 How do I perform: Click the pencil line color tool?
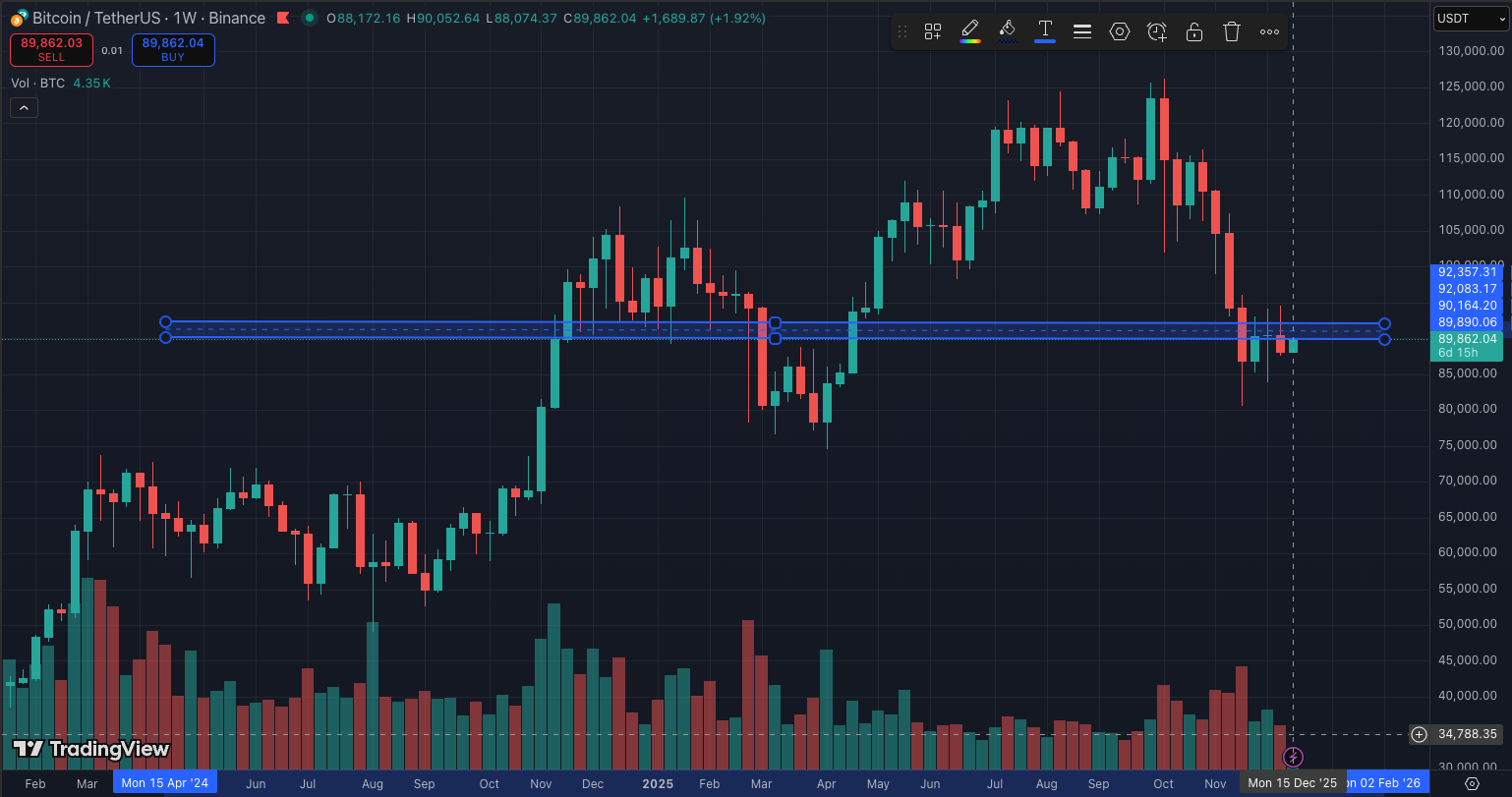[969, 29]
